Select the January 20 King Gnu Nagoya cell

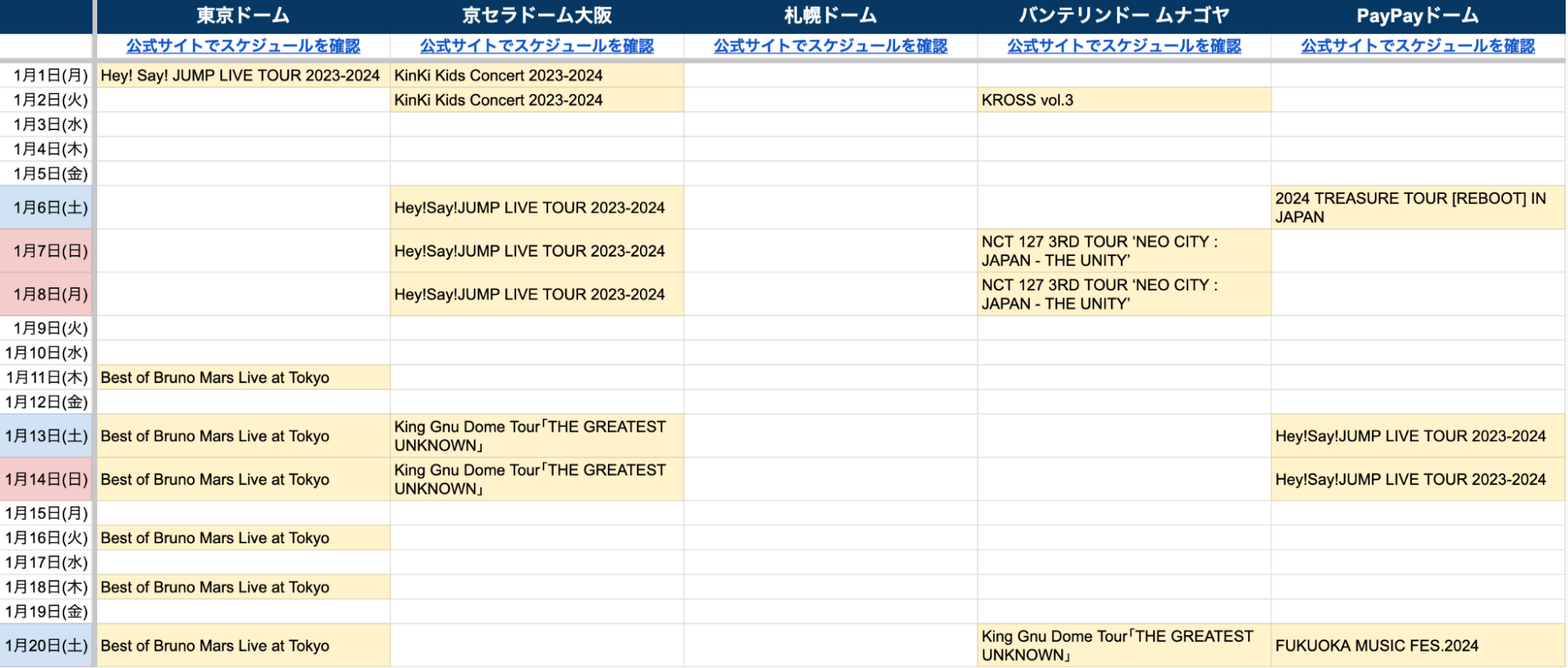click(1123, 646)
